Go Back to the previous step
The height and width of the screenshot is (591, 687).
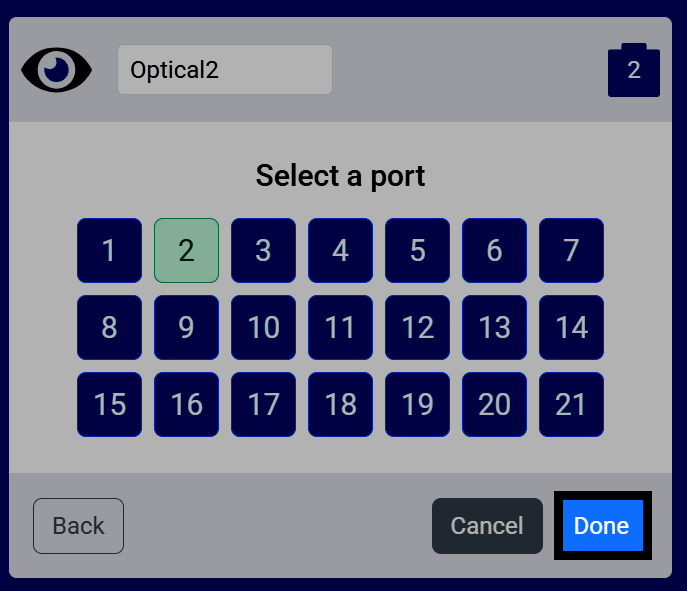[78, 526]
